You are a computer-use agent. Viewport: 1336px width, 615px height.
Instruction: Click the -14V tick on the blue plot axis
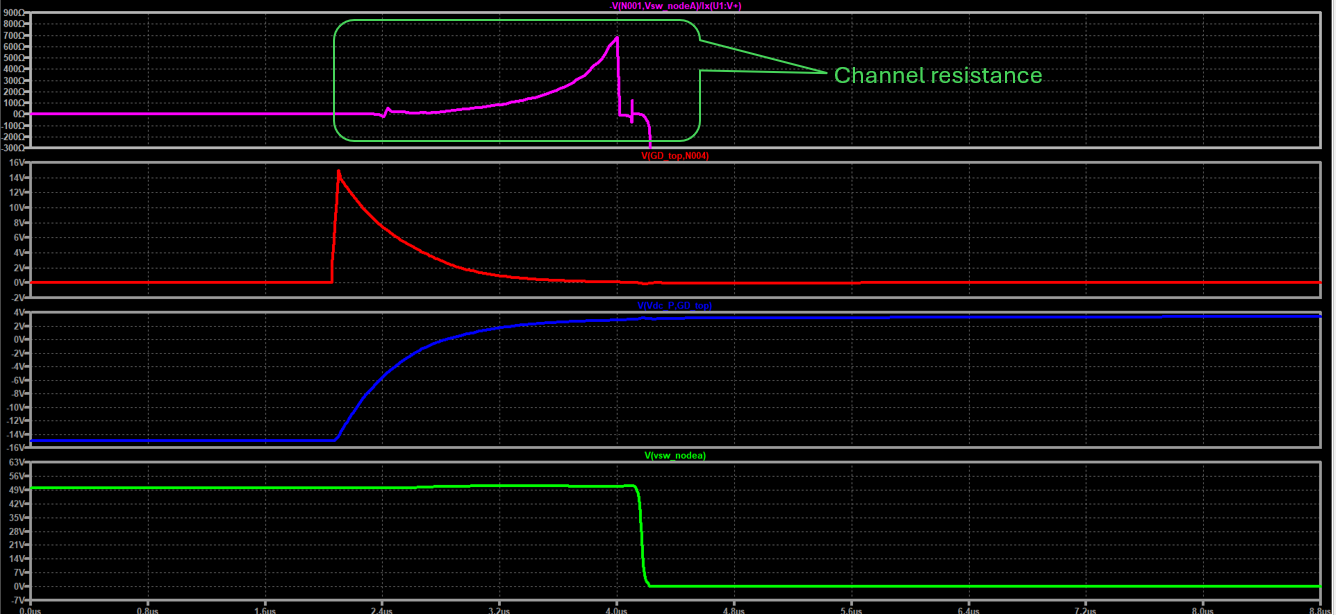click(14, 435)
